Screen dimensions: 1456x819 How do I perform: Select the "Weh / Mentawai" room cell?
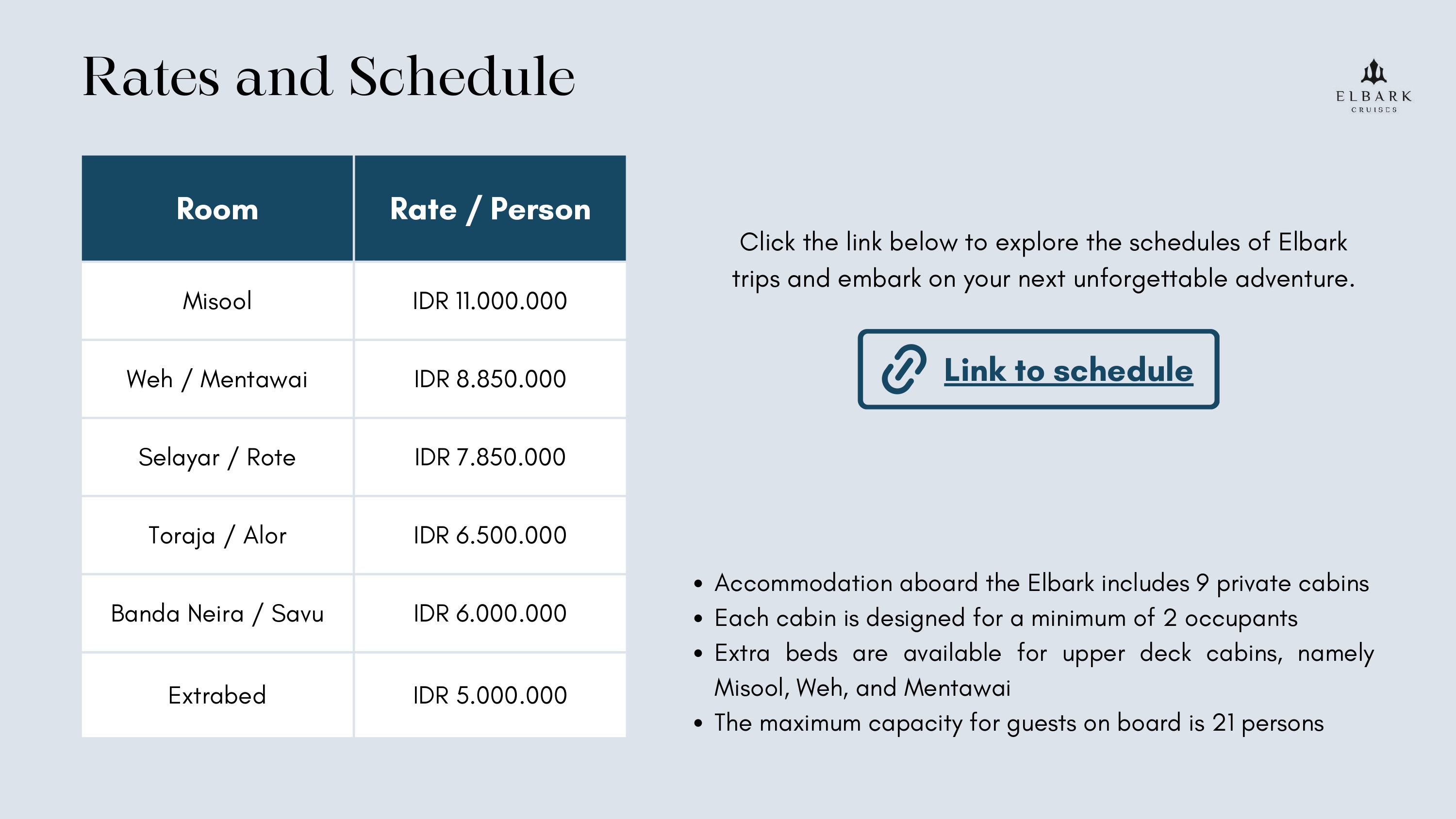click(x=217, y=379)
